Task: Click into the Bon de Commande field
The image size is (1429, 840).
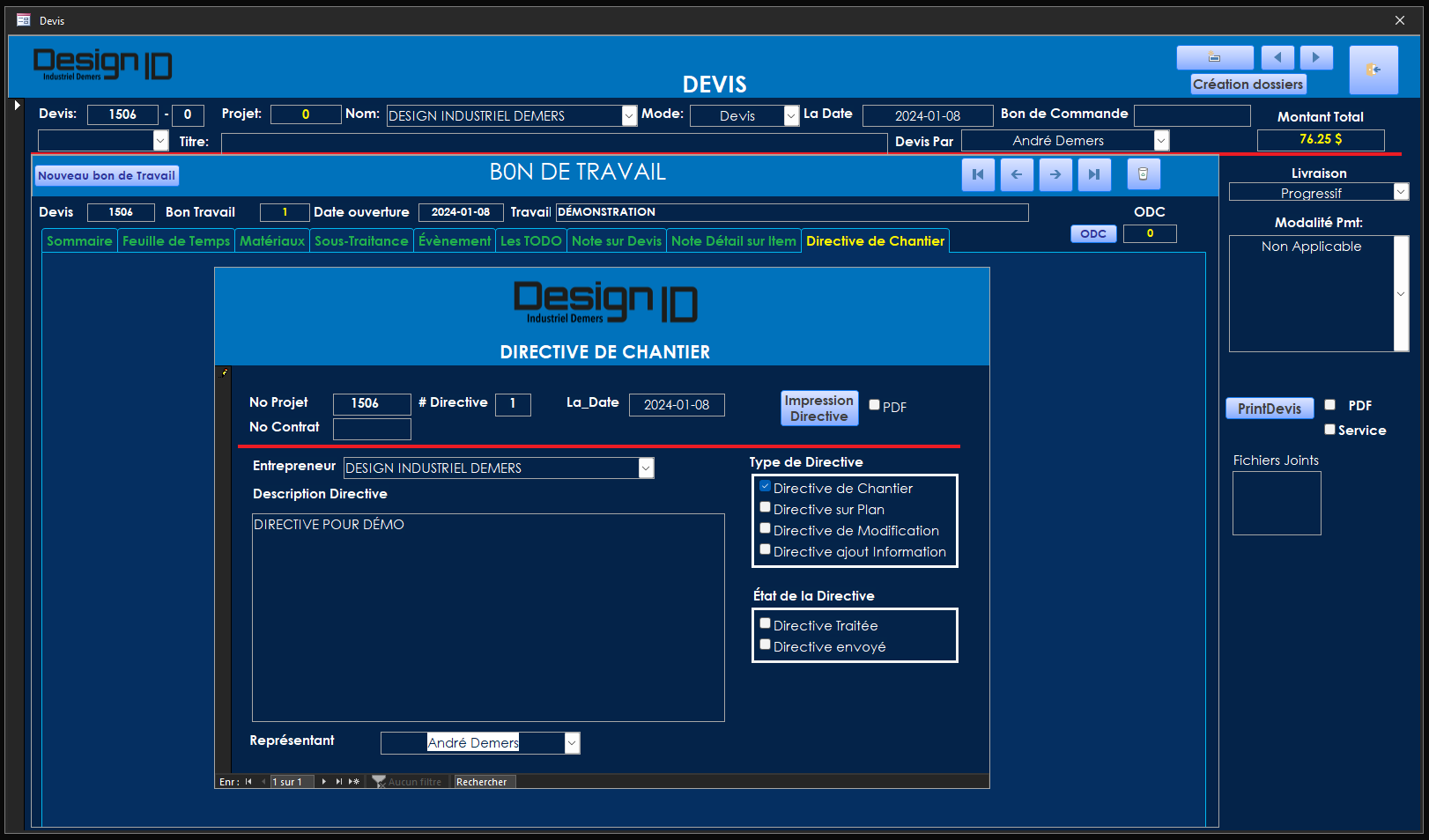Action: 1191,115
